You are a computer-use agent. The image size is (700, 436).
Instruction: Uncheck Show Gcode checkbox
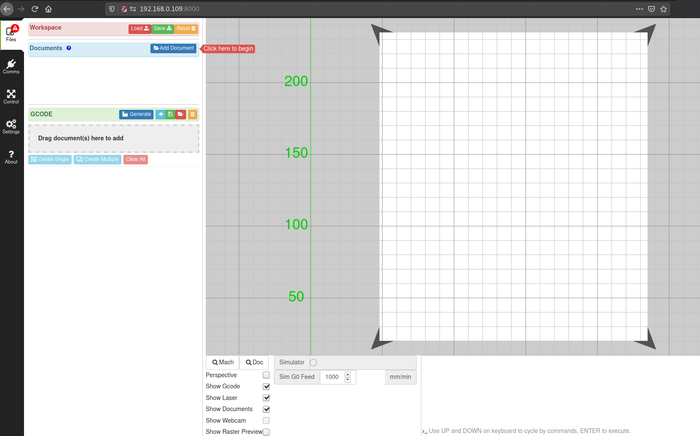(266, 386)
